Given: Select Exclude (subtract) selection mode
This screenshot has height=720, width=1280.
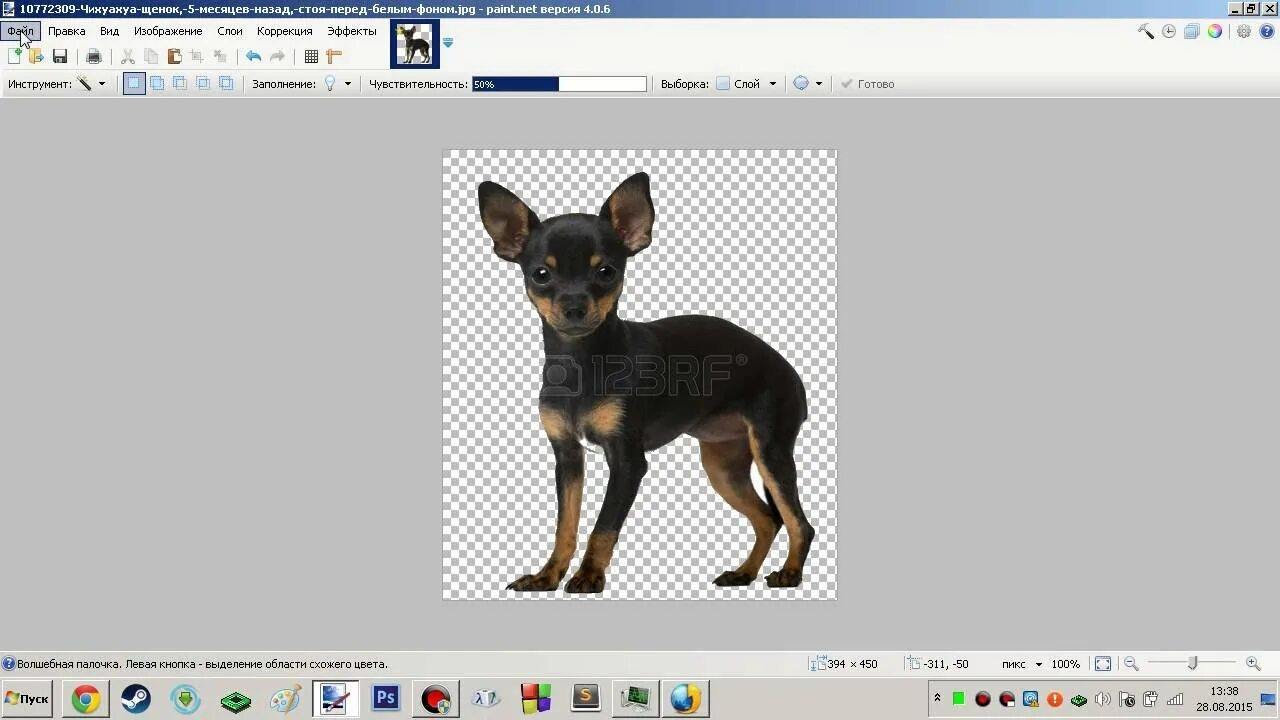Looking at the screenshot, I should click(x=180, y=84).
